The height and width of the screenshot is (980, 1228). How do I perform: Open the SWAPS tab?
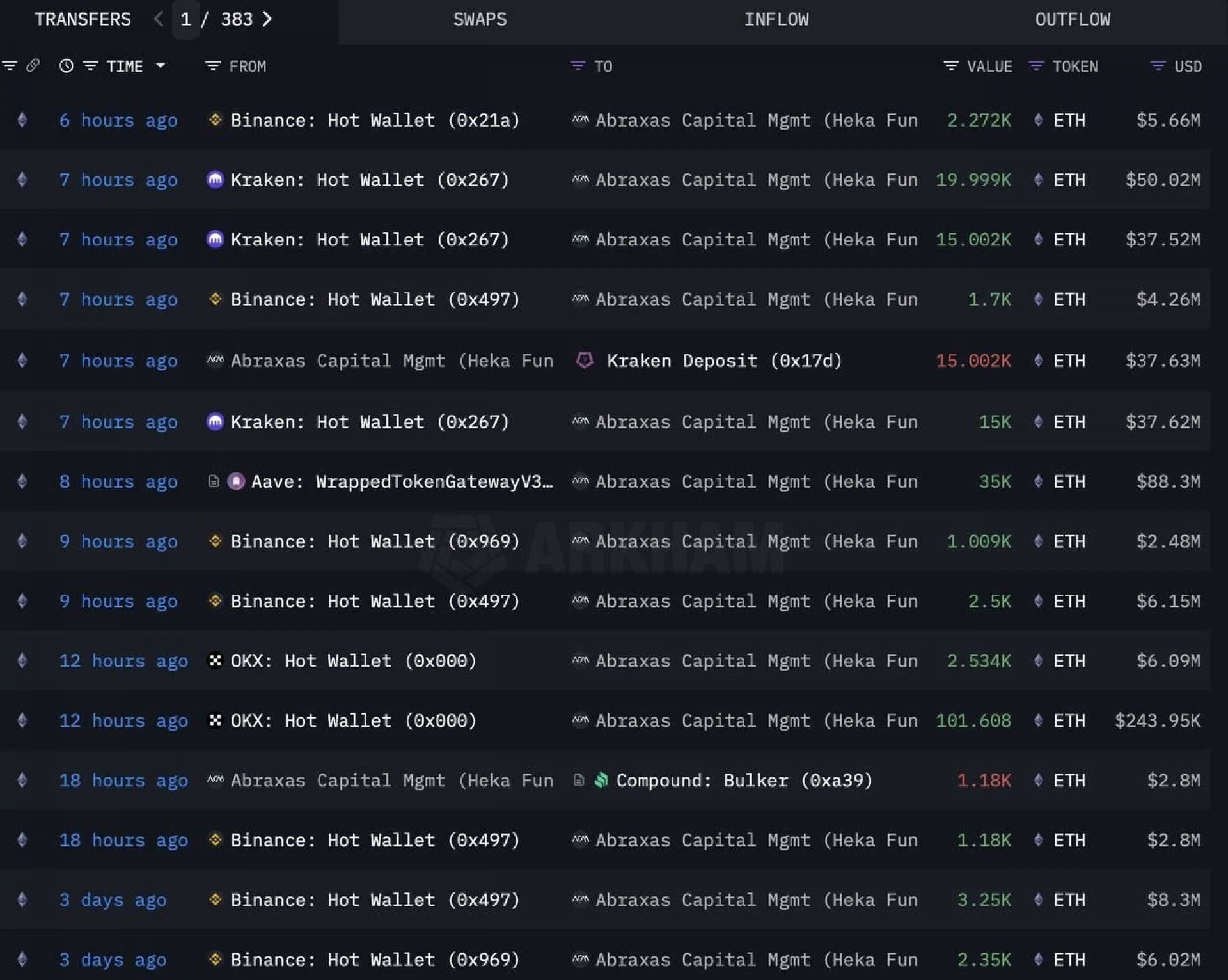click(x=480, y=20)
